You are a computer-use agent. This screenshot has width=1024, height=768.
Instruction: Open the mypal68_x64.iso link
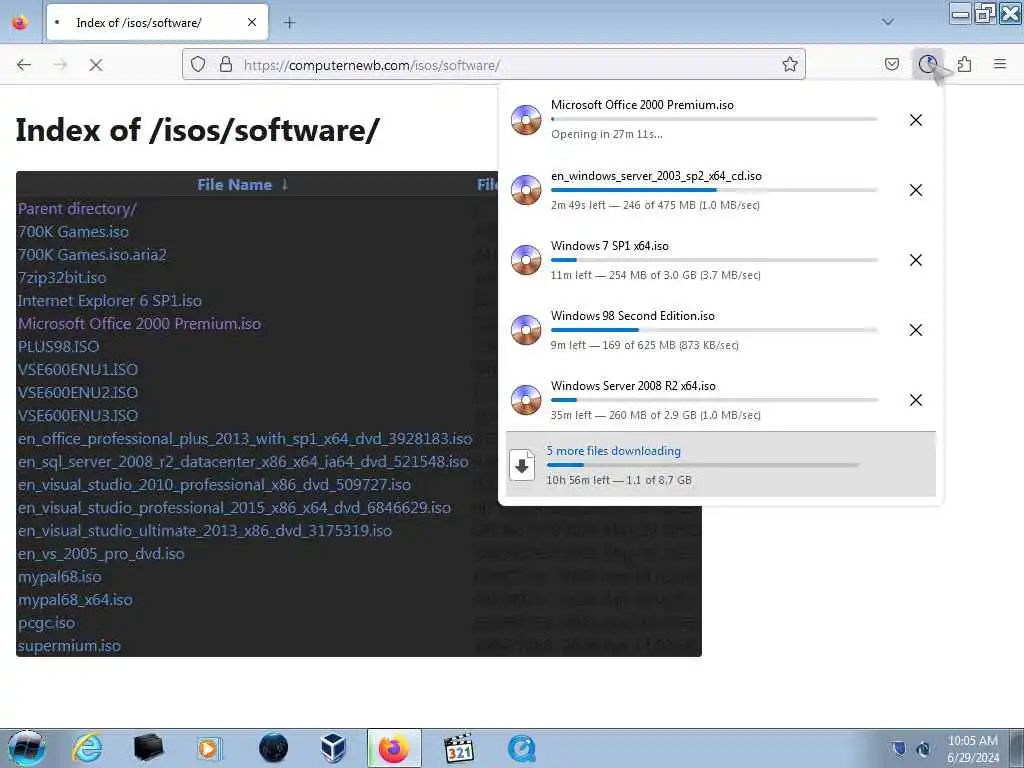75,600
